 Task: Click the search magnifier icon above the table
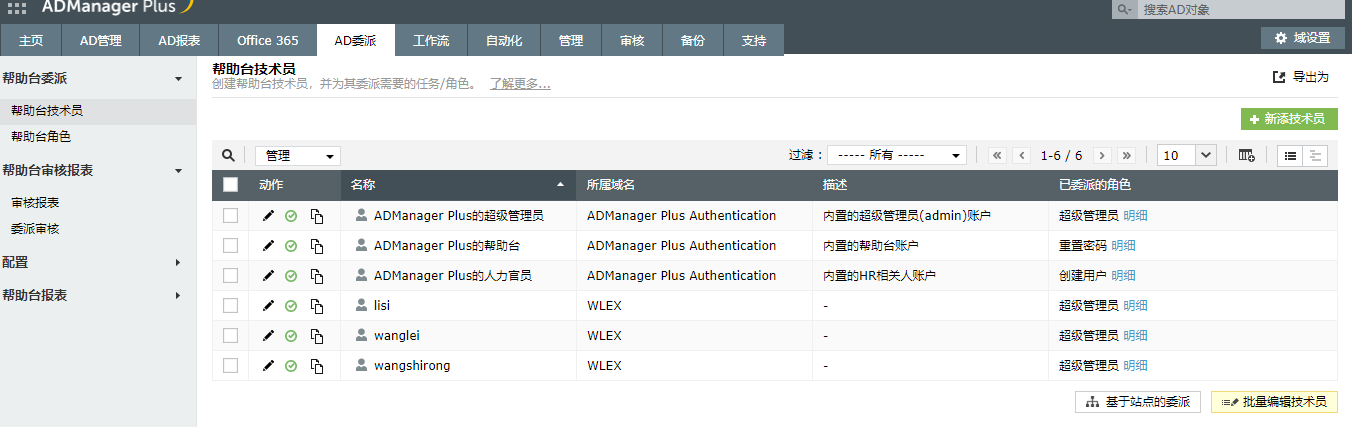click(x=228, y=155)
